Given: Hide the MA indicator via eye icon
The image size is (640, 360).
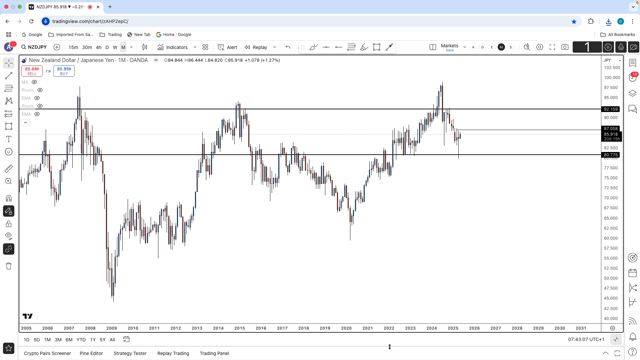Looking at the screenshot, I should pos(34,82).
